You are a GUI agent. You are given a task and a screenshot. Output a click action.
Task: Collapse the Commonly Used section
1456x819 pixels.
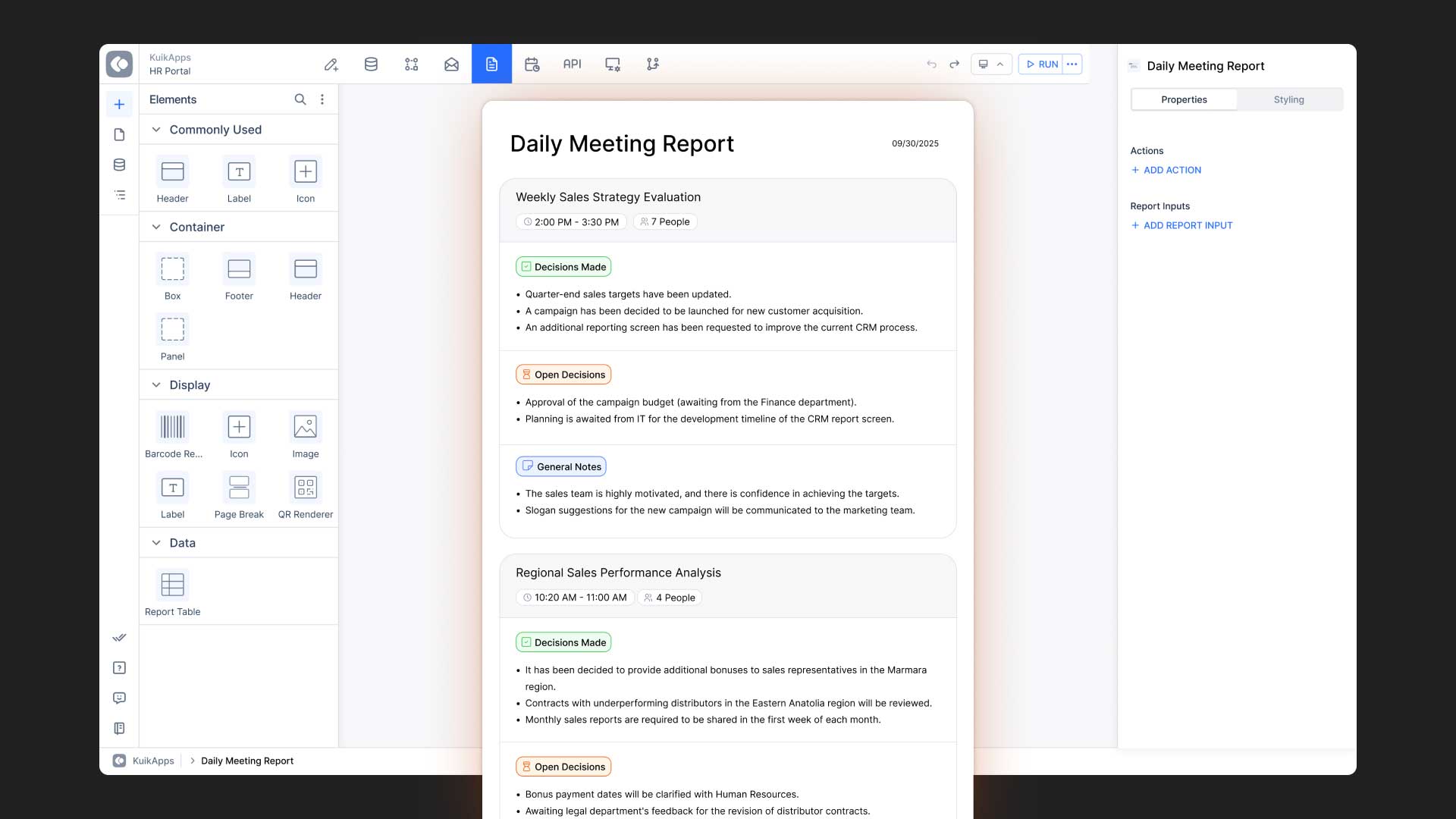pyautogui.click(x=156, y=130)
